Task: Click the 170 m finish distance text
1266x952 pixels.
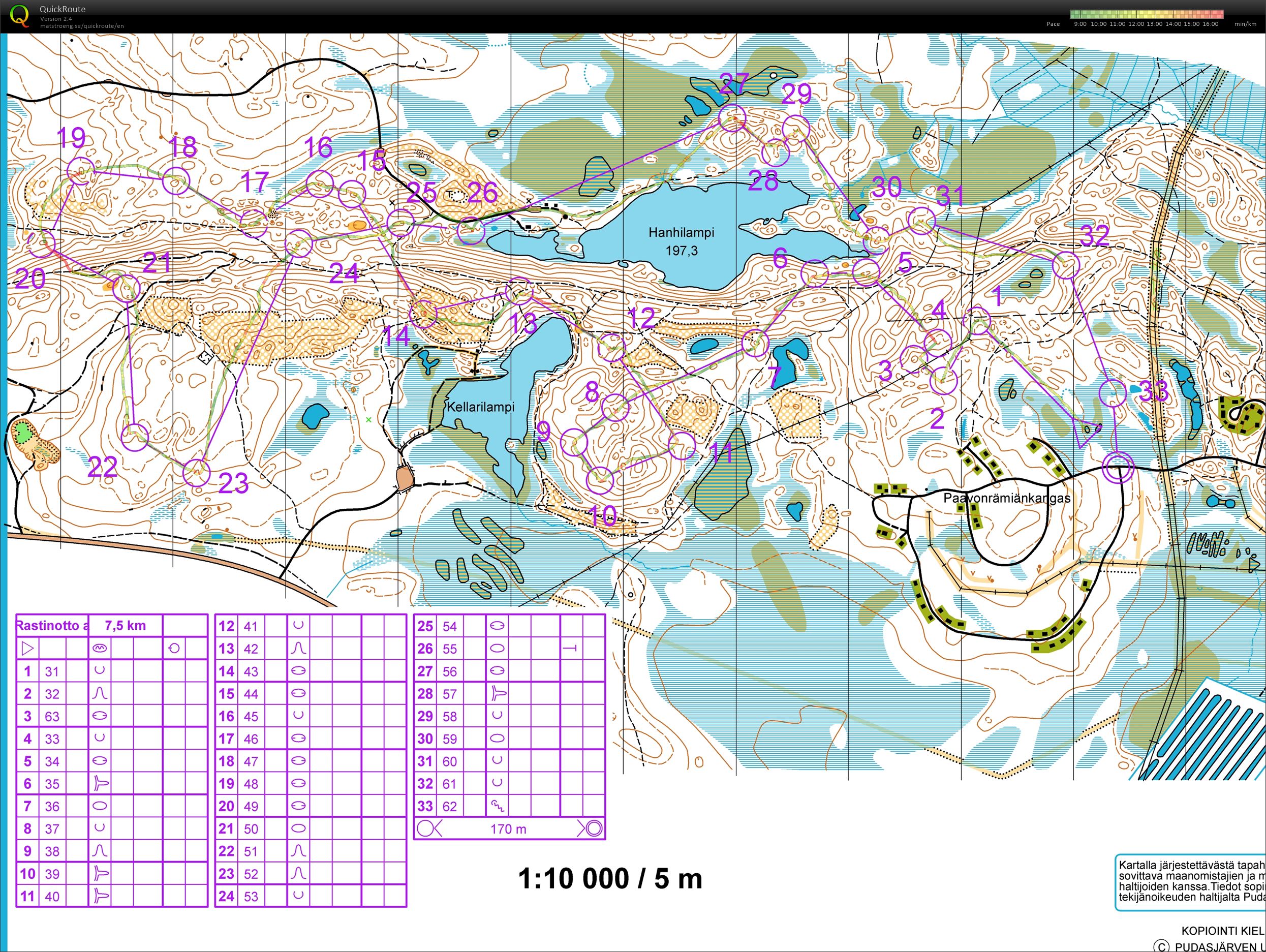Action: click(508, 829)
